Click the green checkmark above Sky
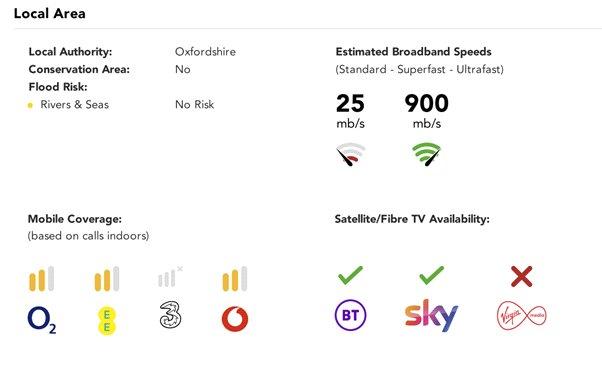The width and height of the screenshot is (602, 371). tap(432, 275)
